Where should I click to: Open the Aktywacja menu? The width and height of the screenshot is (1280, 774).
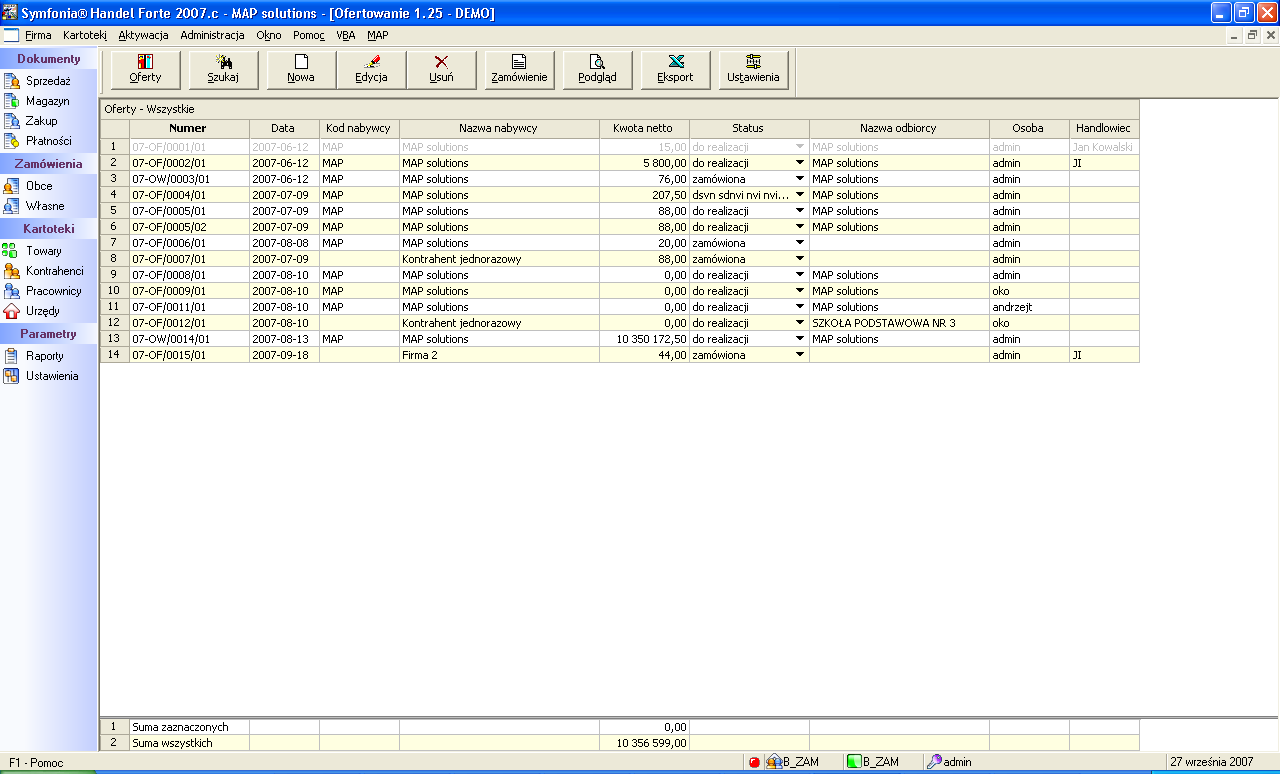click(143, 35)
